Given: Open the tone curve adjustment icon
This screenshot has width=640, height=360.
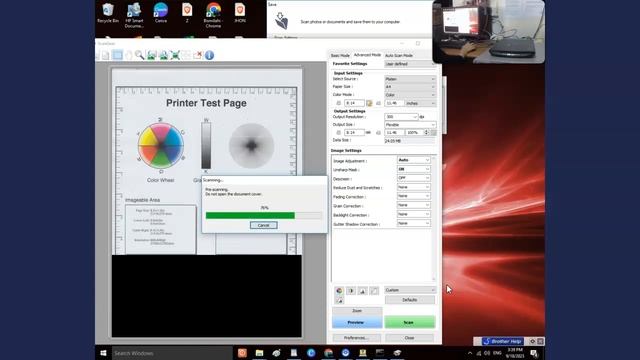Looking at the screenshot, I should pyautogui.click(x=374, y=291).
